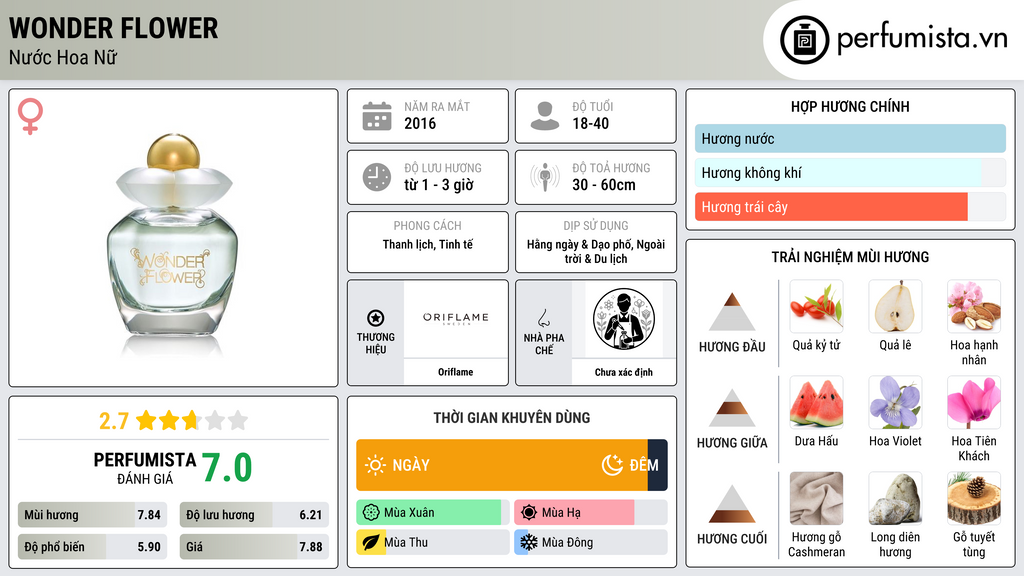
Task: Click the Mùa Thu season bar
Action: point(433,542)
